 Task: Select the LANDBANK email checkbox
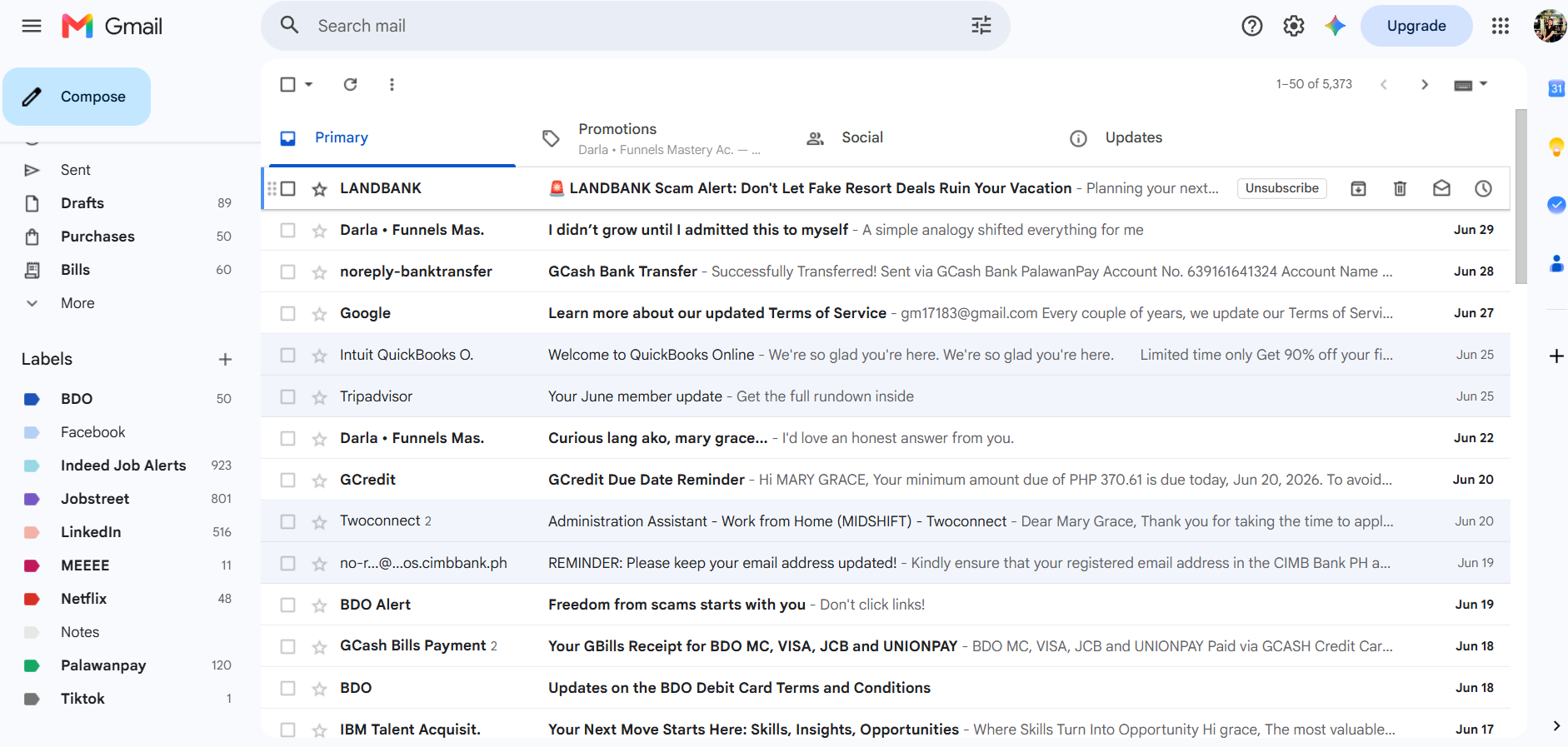[288, 188]
